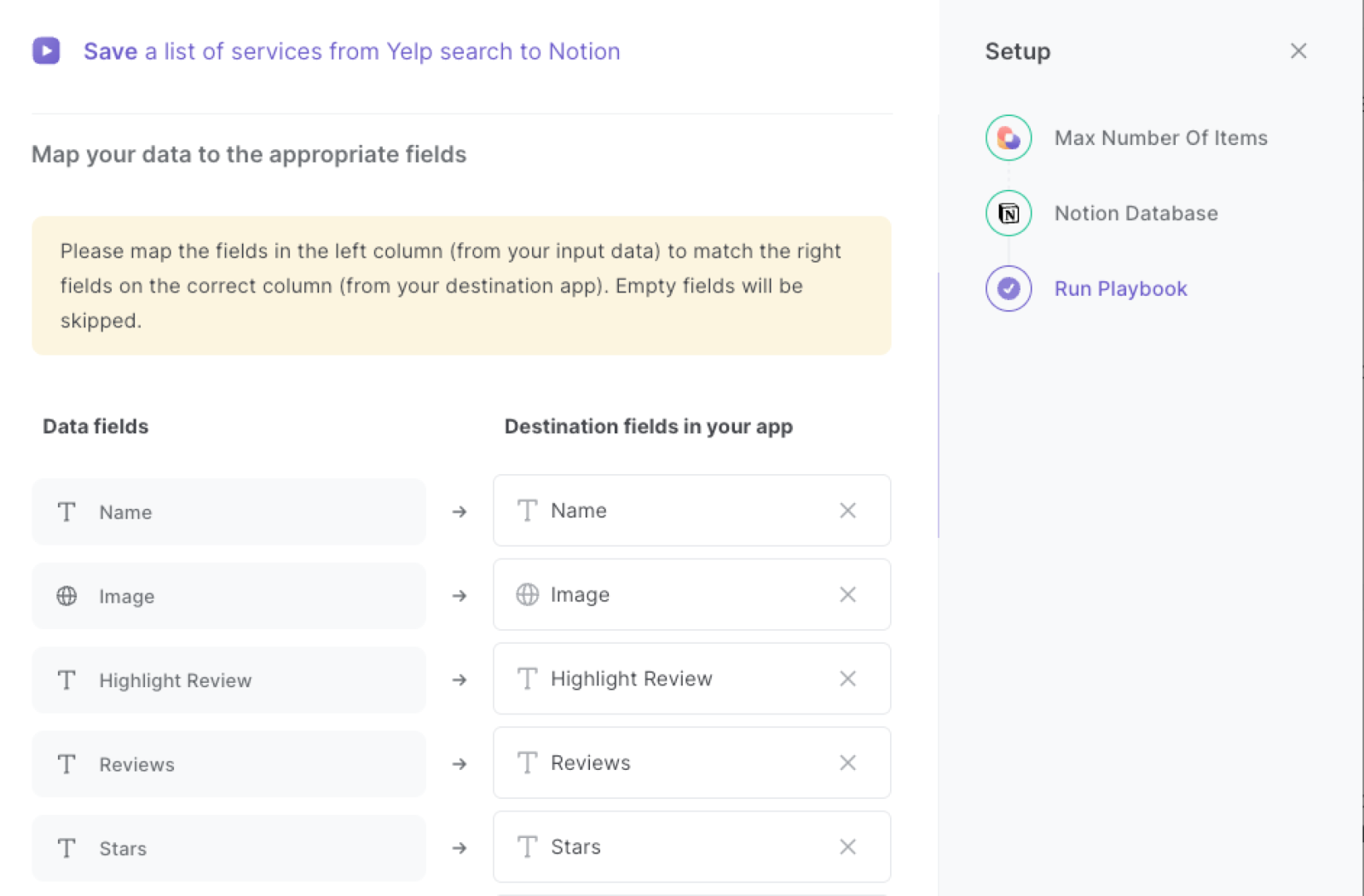Open the Name destination field dropdown

691,510
